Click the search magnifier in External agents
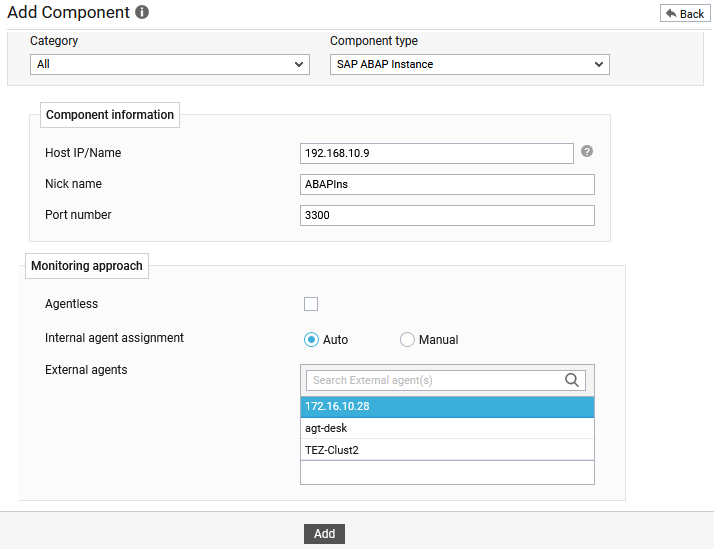Image resolution: width=714 pixels, height=549 pixels. (x=572, y=380)
